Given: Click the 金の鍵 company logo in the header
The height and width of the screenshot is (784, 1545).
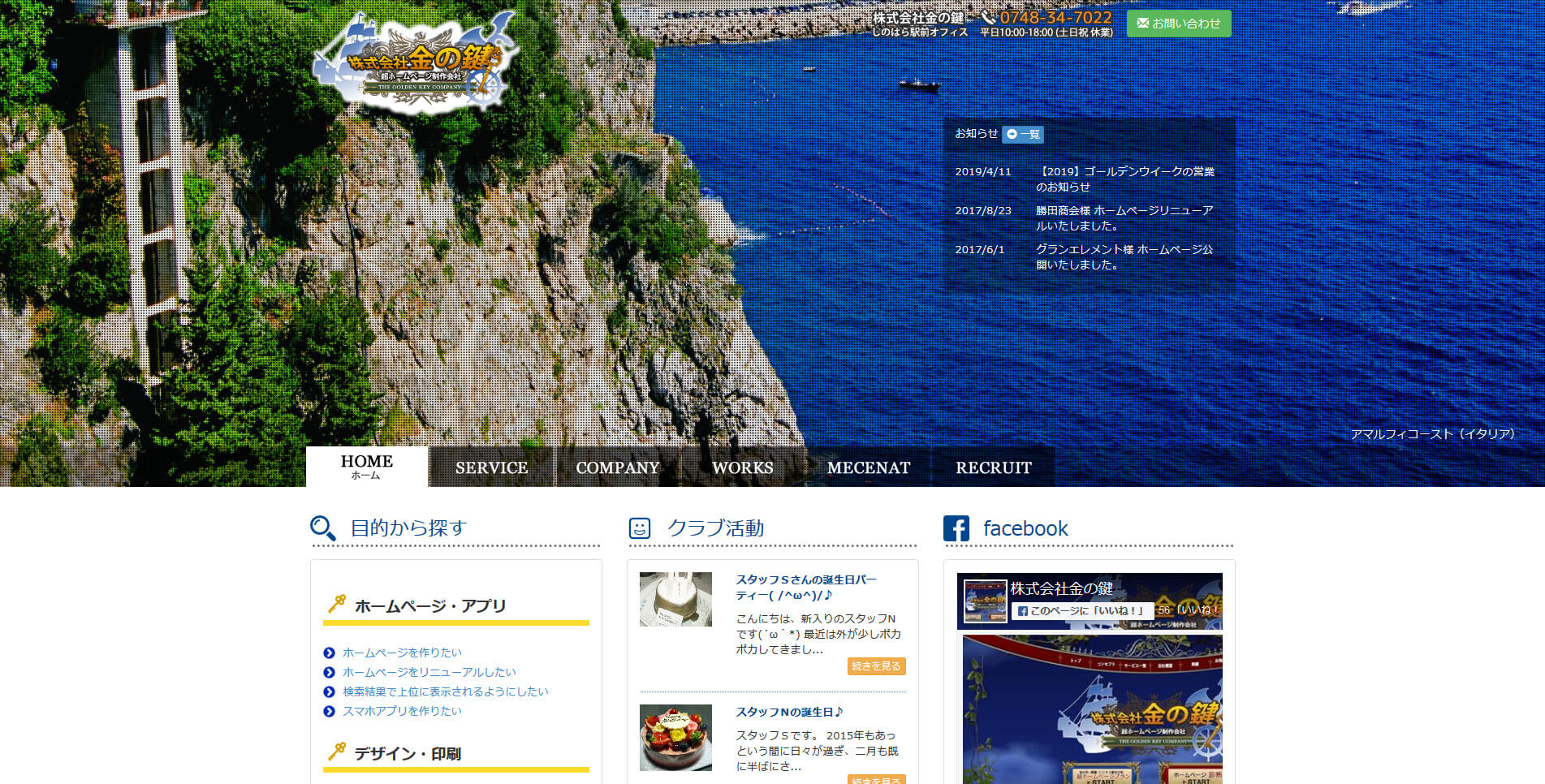Looking at the screenshot, I should click(x=415, y=62).
